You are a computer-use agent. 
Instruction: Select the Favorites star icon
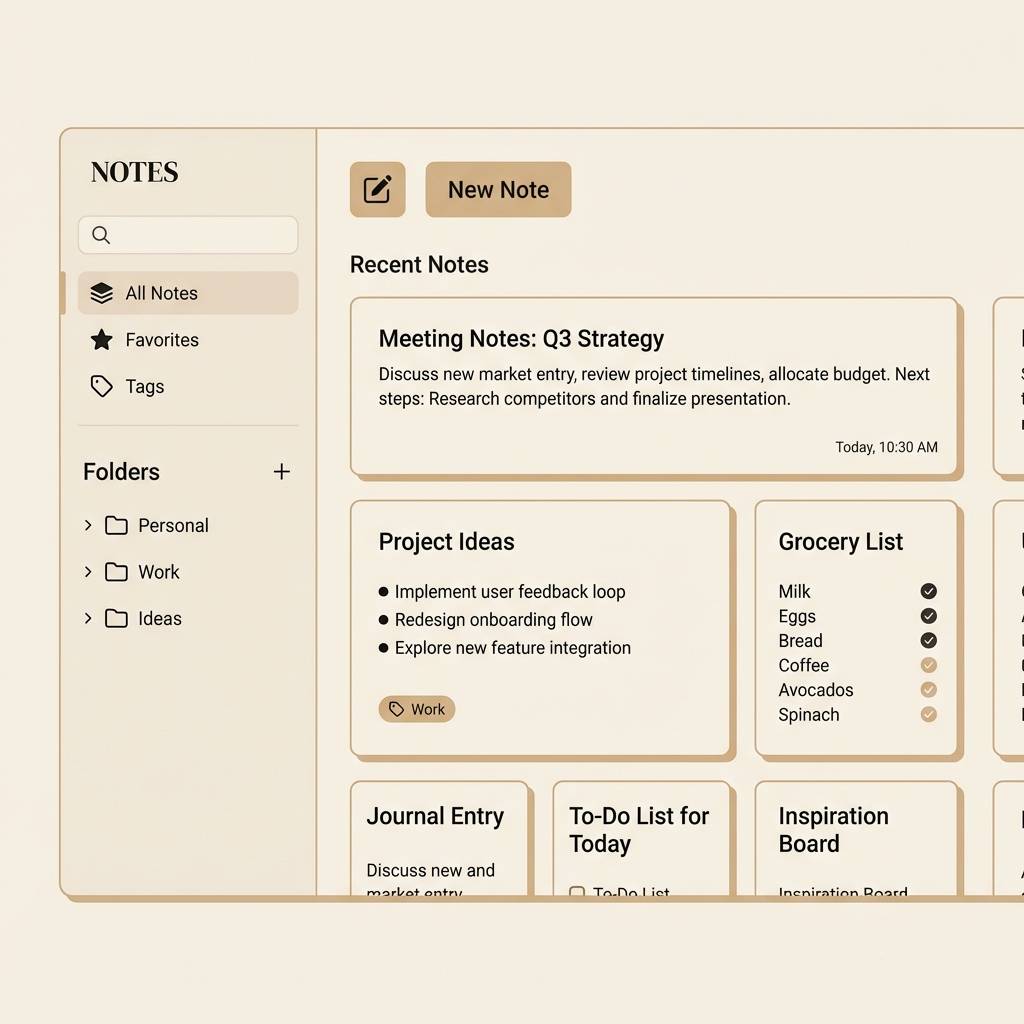coord(100,339)
